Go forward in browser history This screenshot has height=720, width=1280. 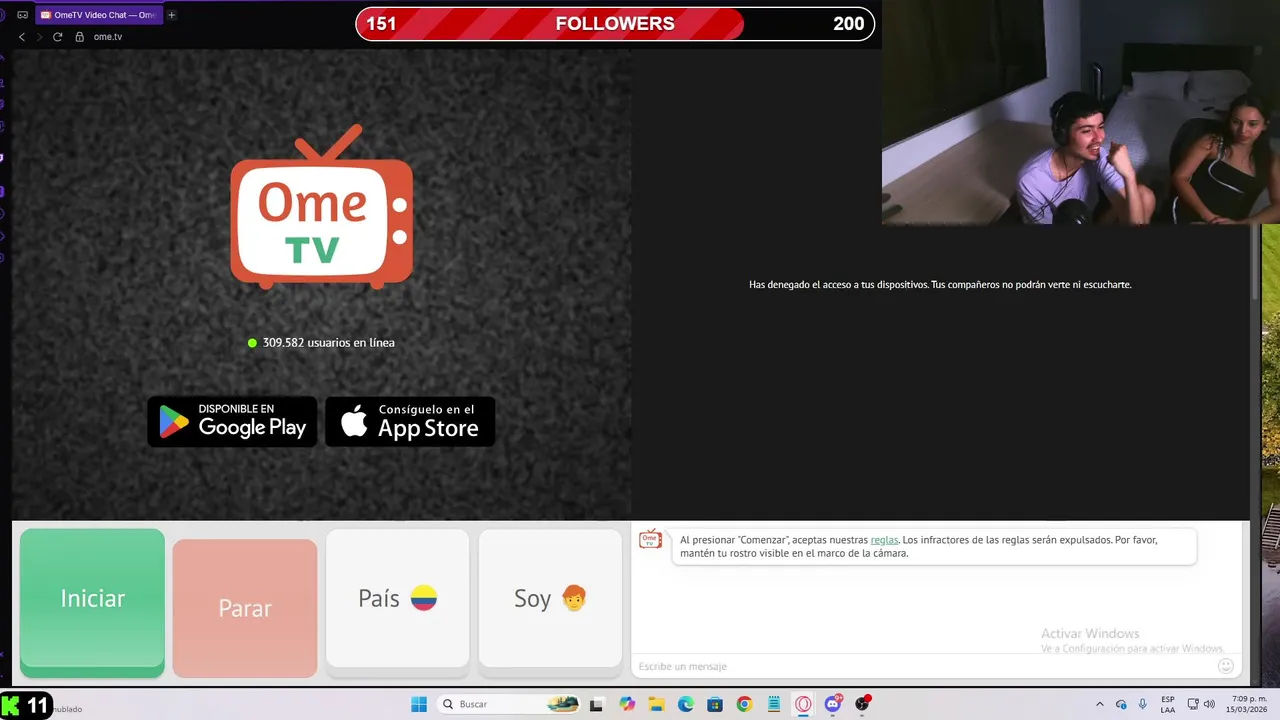pyautogui.click(x=39, y=37)
